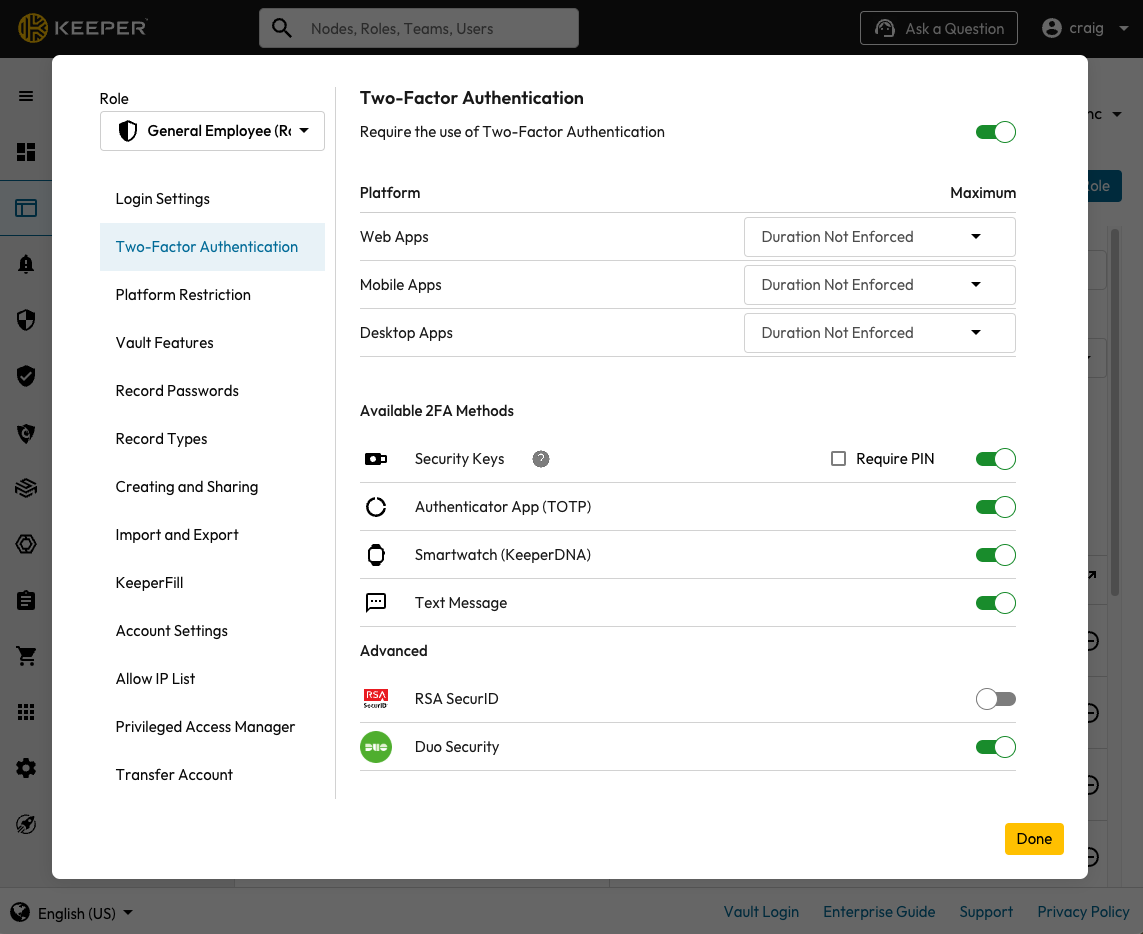Select Platform Restriction in settings list
Screen dimensions: 1143x934
(x=183, y=295)
